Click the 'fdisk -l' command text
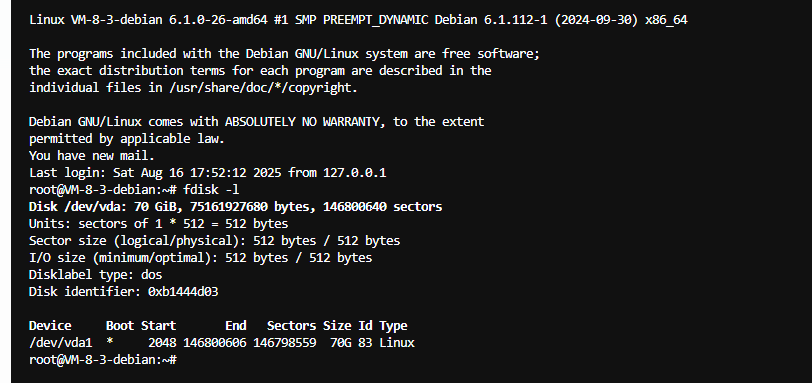812x383 pixels. click(x=211, y=189)
